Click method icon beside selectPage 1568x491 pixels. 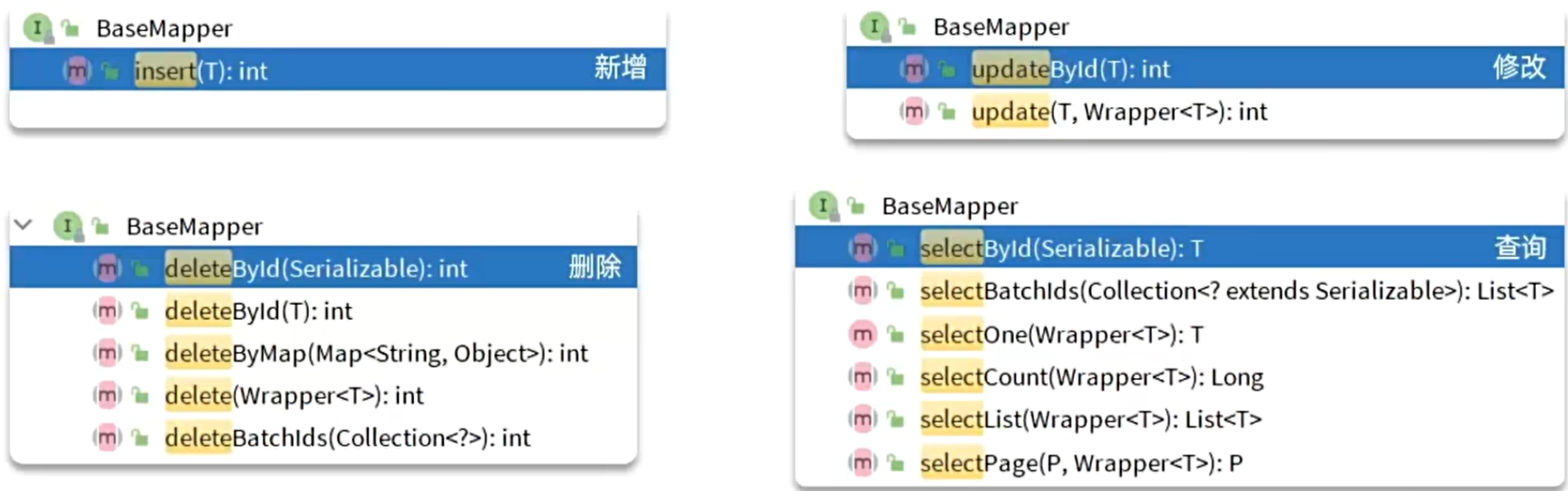coord(863,463)
